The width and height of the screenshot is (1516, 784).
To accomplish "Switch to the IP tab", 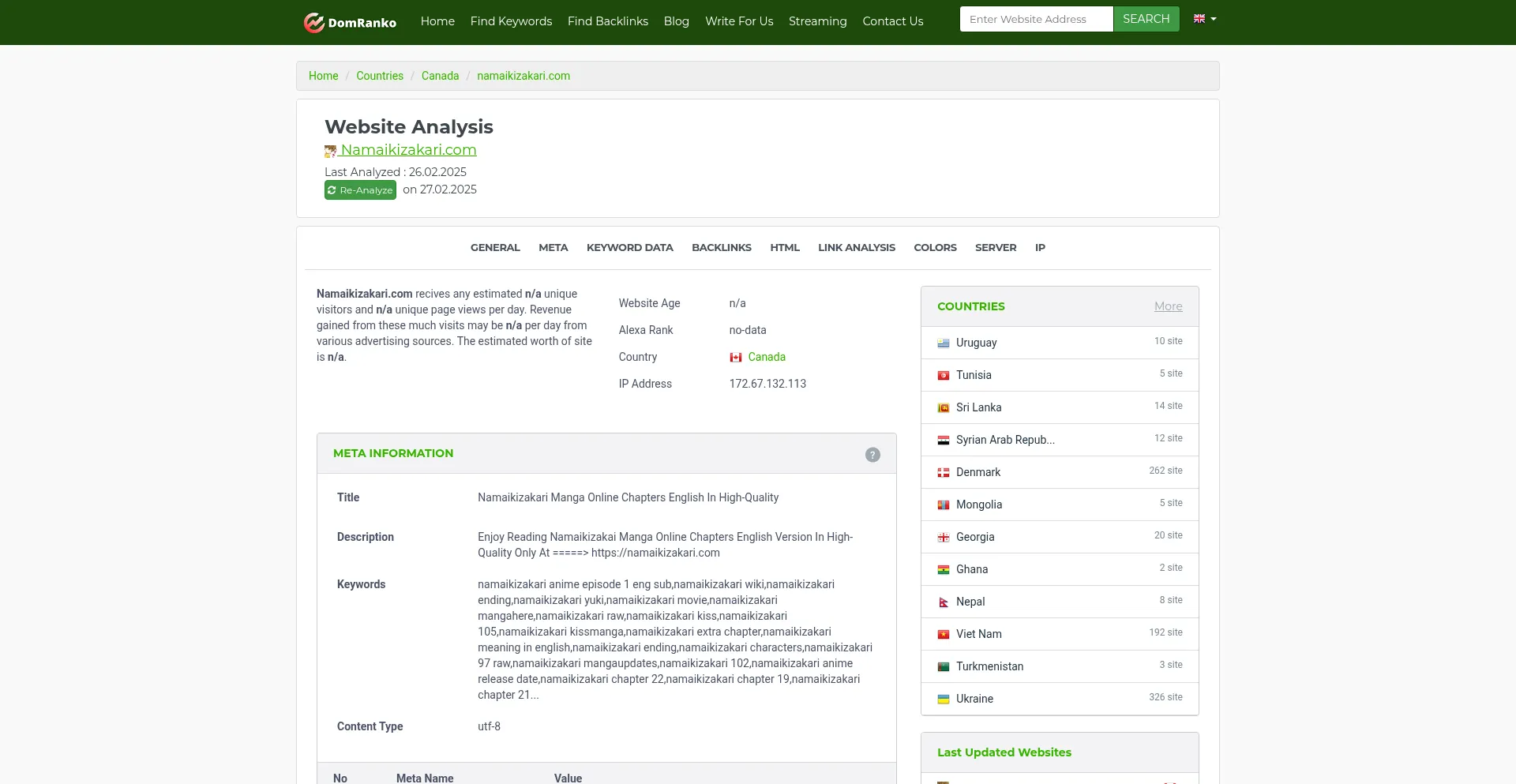I will 1040,248.
